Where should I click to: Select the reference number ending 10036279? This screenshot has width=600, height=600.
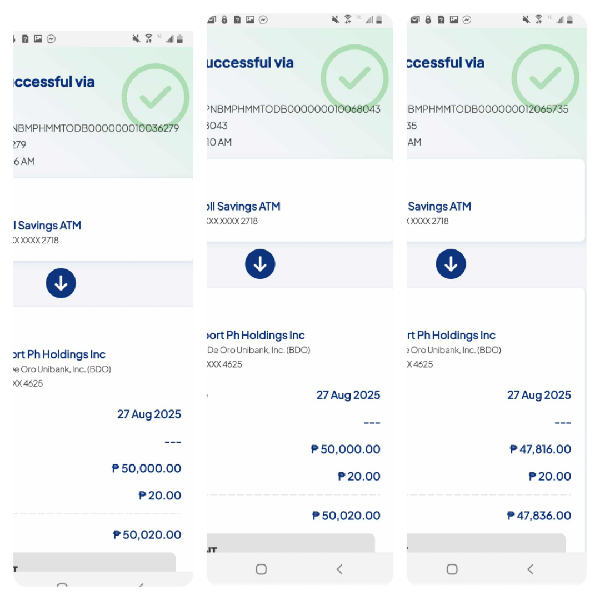(x=96, y=128)
